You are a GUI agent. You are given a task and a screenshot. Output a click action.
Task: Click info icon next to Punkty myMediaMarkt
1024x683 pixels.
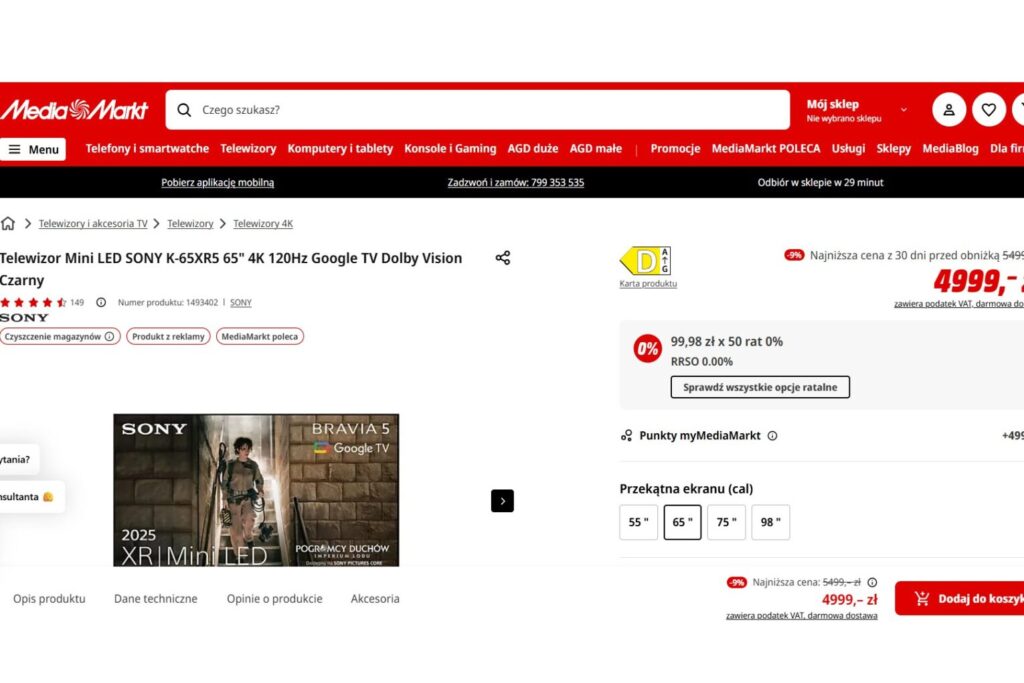pyautogui.click(x=772, y=436)
